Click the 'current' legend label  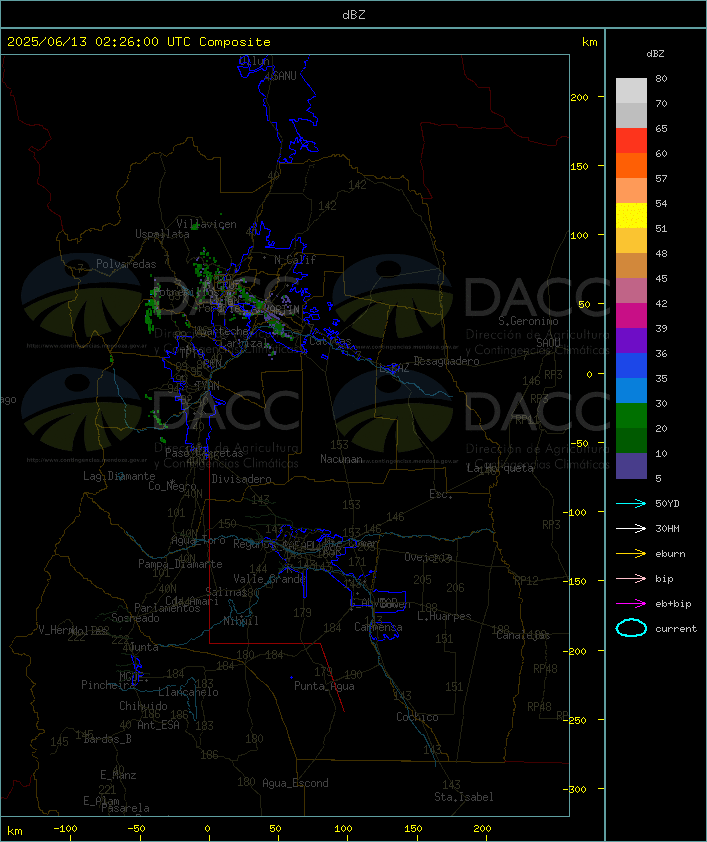coord(676,629)
